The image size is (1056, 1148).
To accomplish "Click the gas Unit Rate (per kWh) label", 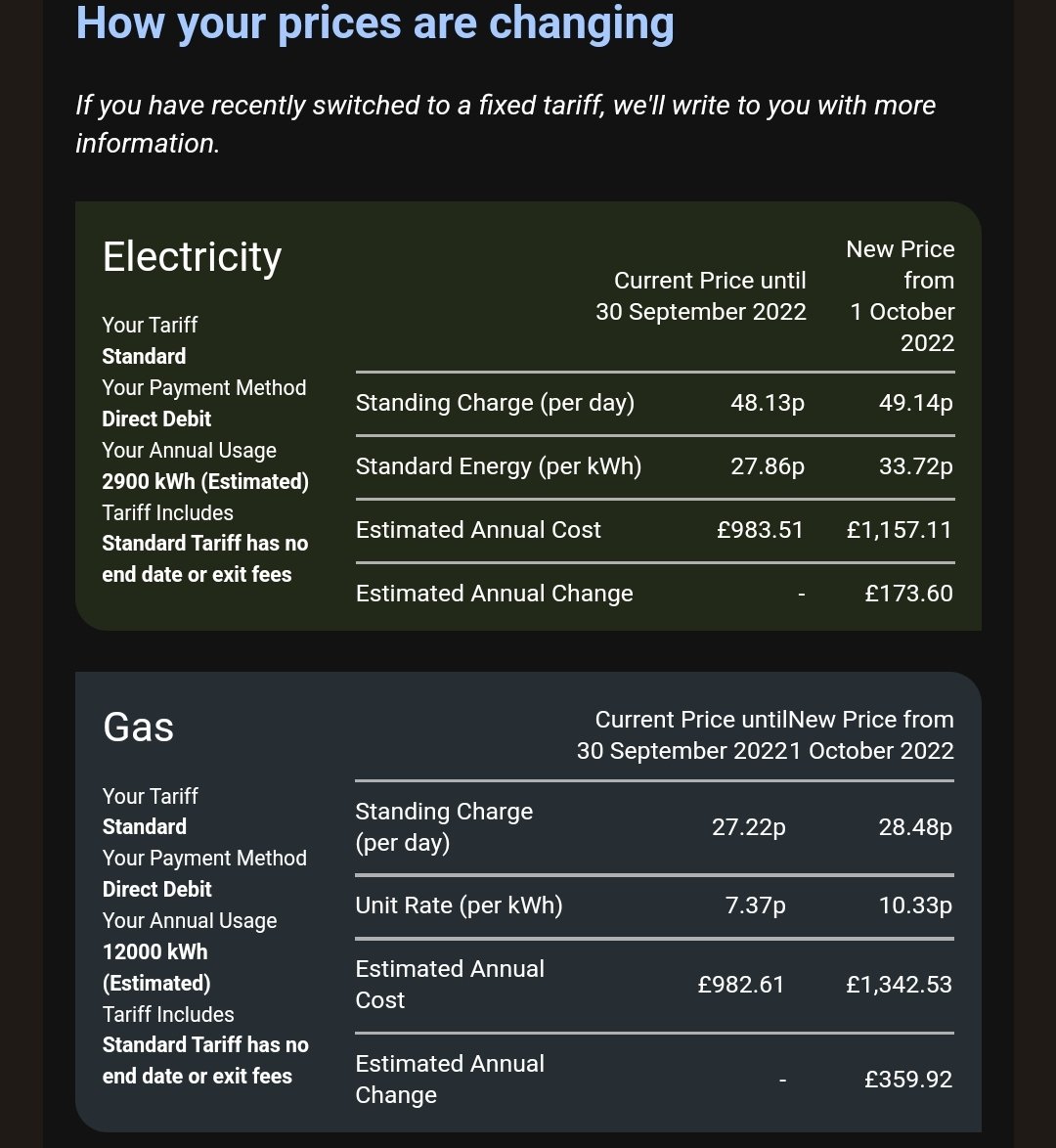I will [459, 905].
